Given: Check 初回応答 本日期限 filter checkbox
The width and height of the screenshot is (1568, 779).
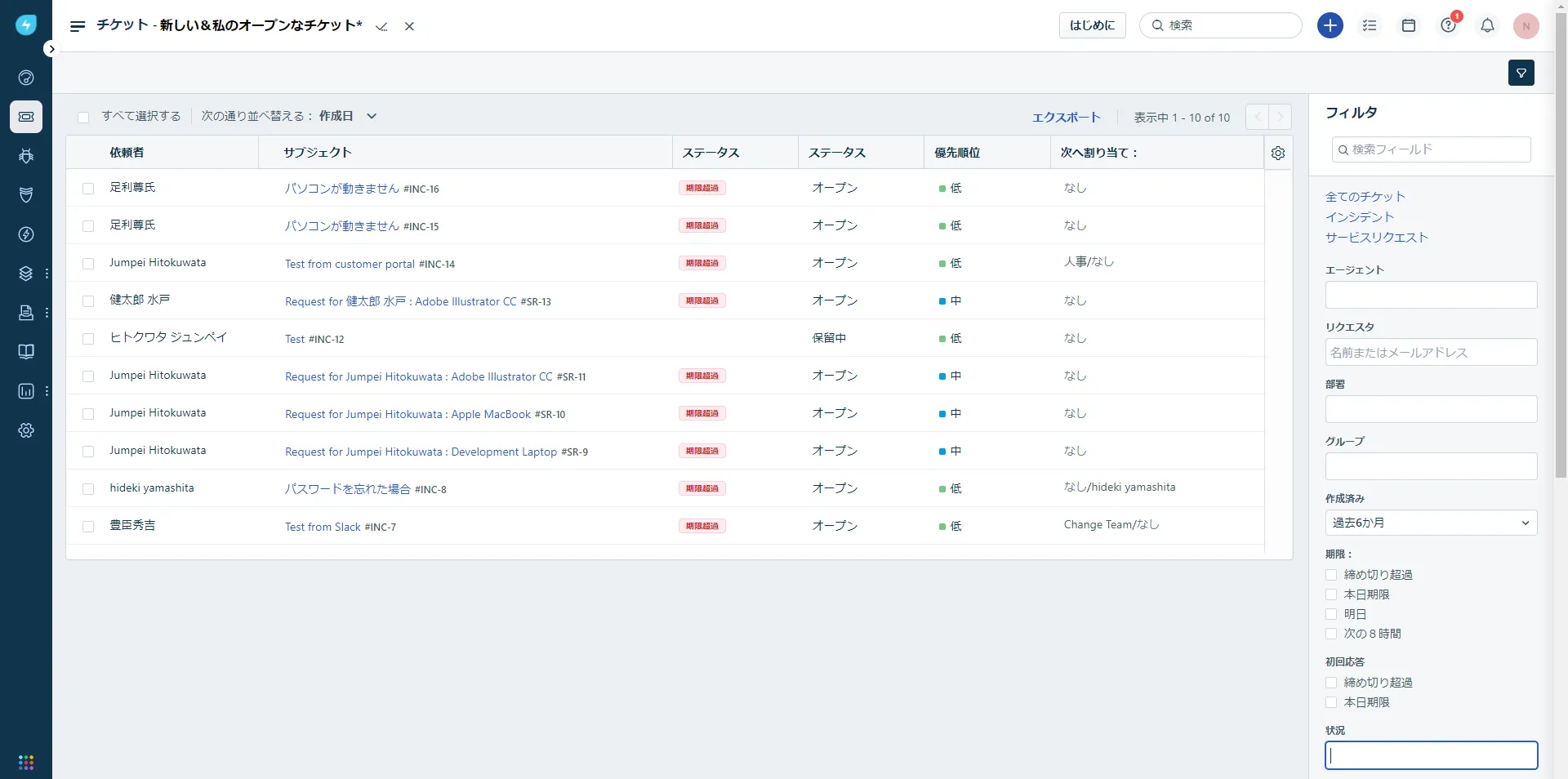Looking at the screenshot, I should pos(1331,702).
